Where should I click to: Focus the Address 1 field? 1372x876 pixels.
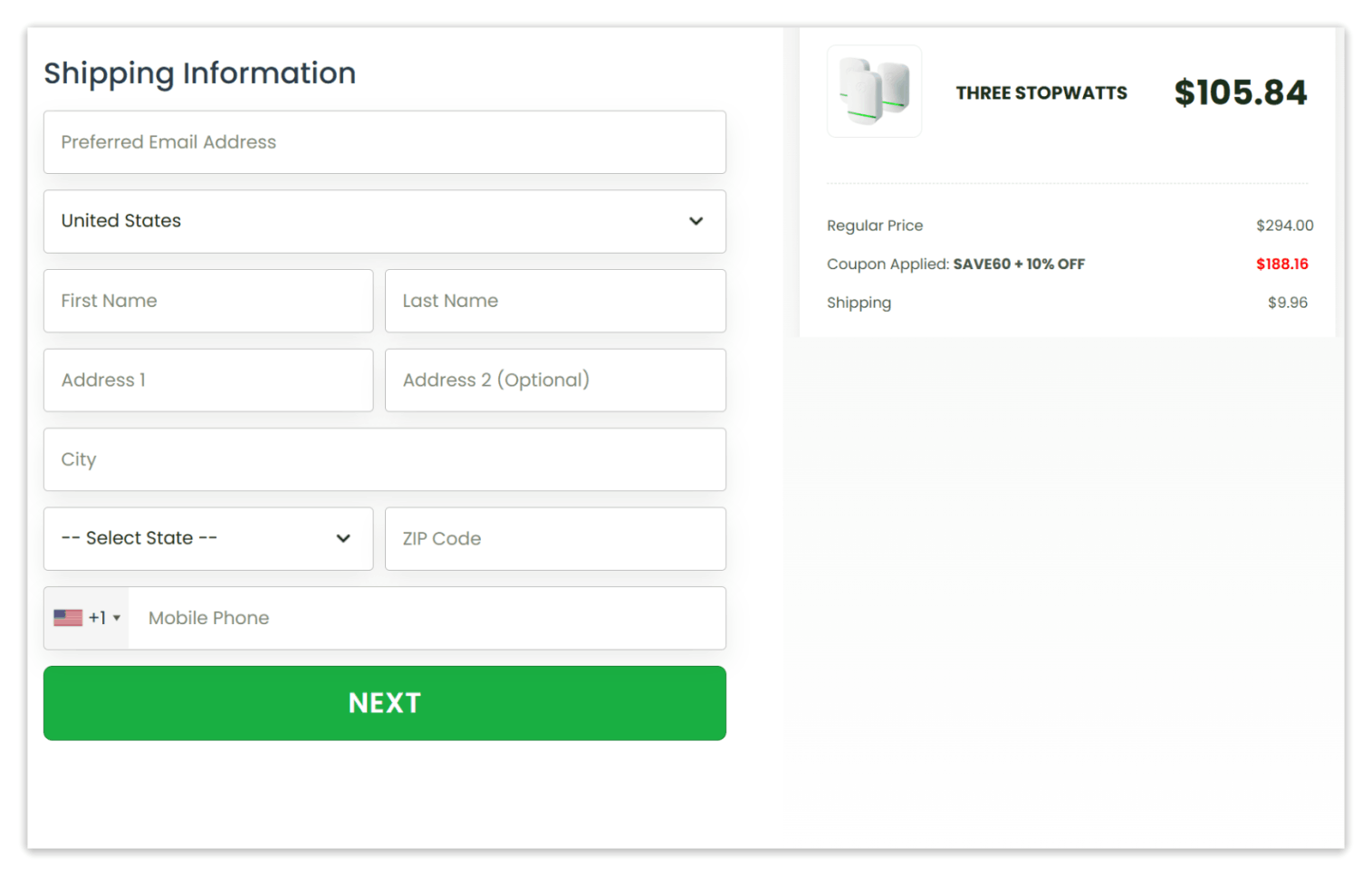[208, 380]
